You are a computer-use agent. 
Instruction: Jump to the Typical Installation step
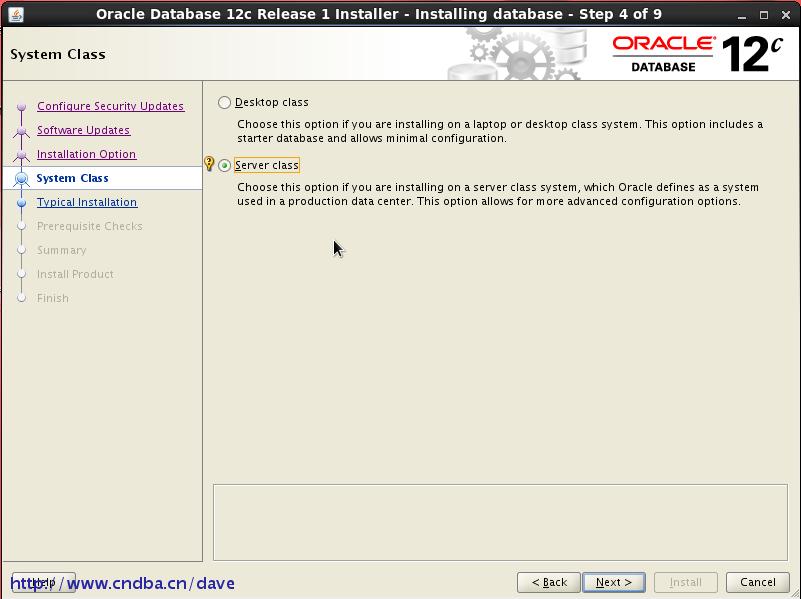[x=87, y=202]
